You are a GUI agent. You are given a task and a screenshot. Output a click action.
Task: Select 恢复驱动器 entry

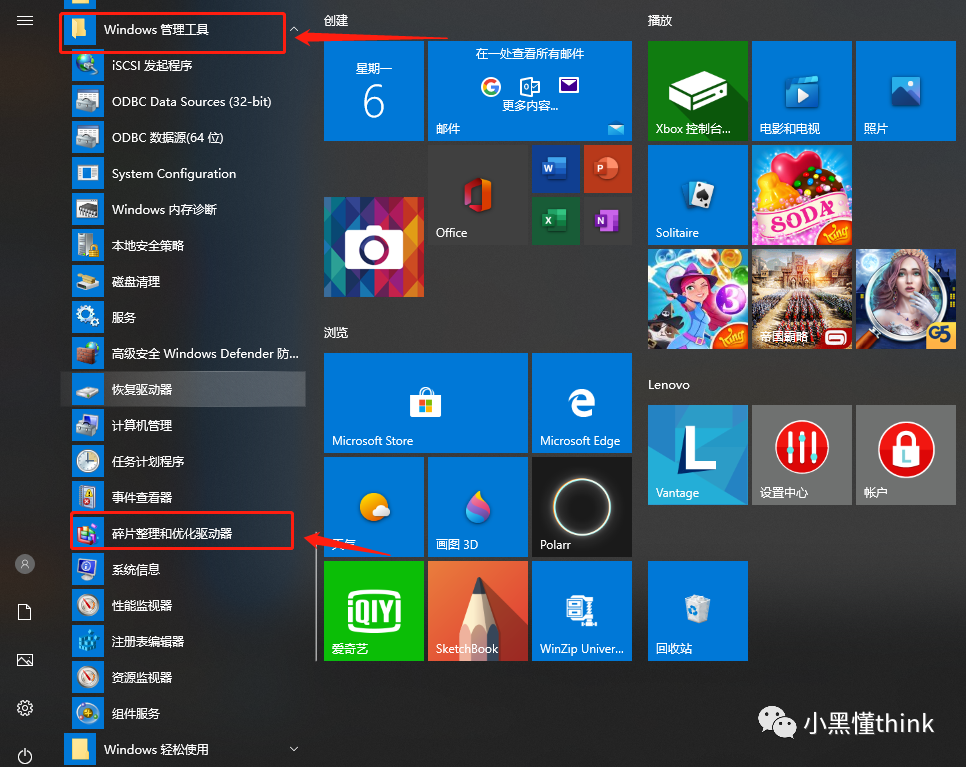(x=184, y=389)
